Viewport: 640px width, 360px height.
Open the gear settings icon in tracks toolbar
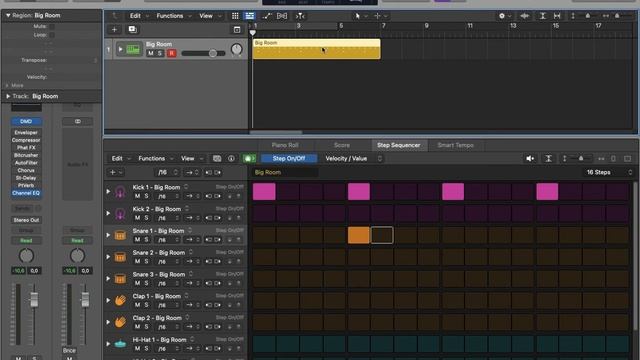502,16
